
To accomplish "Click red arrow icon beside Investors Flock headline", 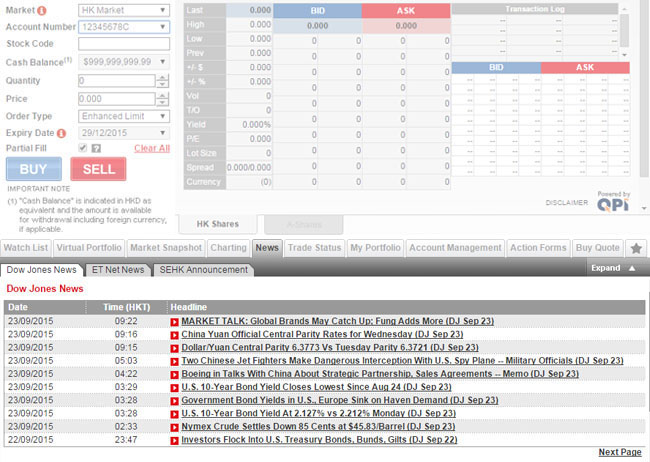I will (174, 440).
